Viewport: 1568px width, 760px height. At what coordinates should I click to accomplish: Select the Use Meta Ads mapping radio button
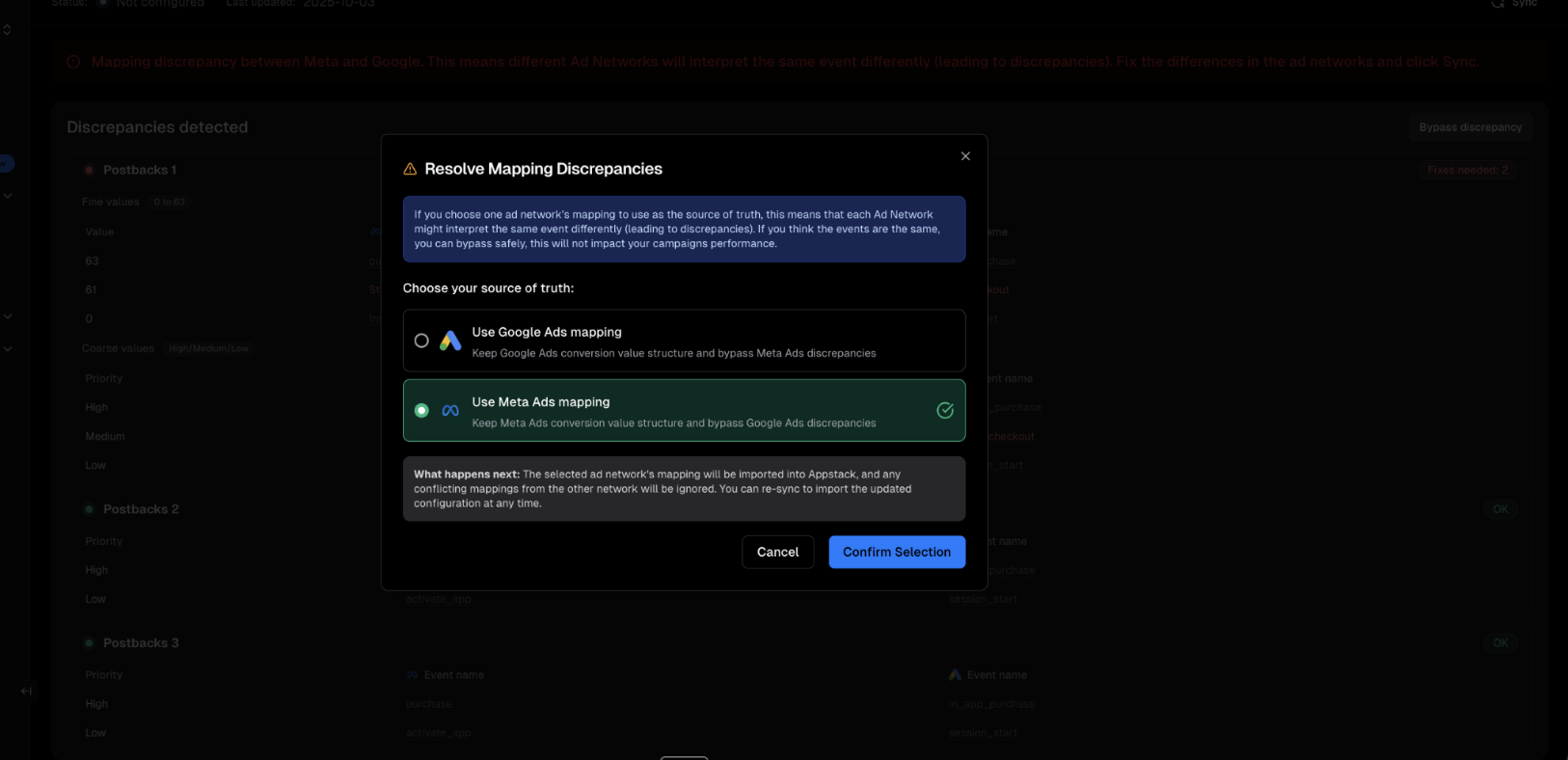point(421,411)
